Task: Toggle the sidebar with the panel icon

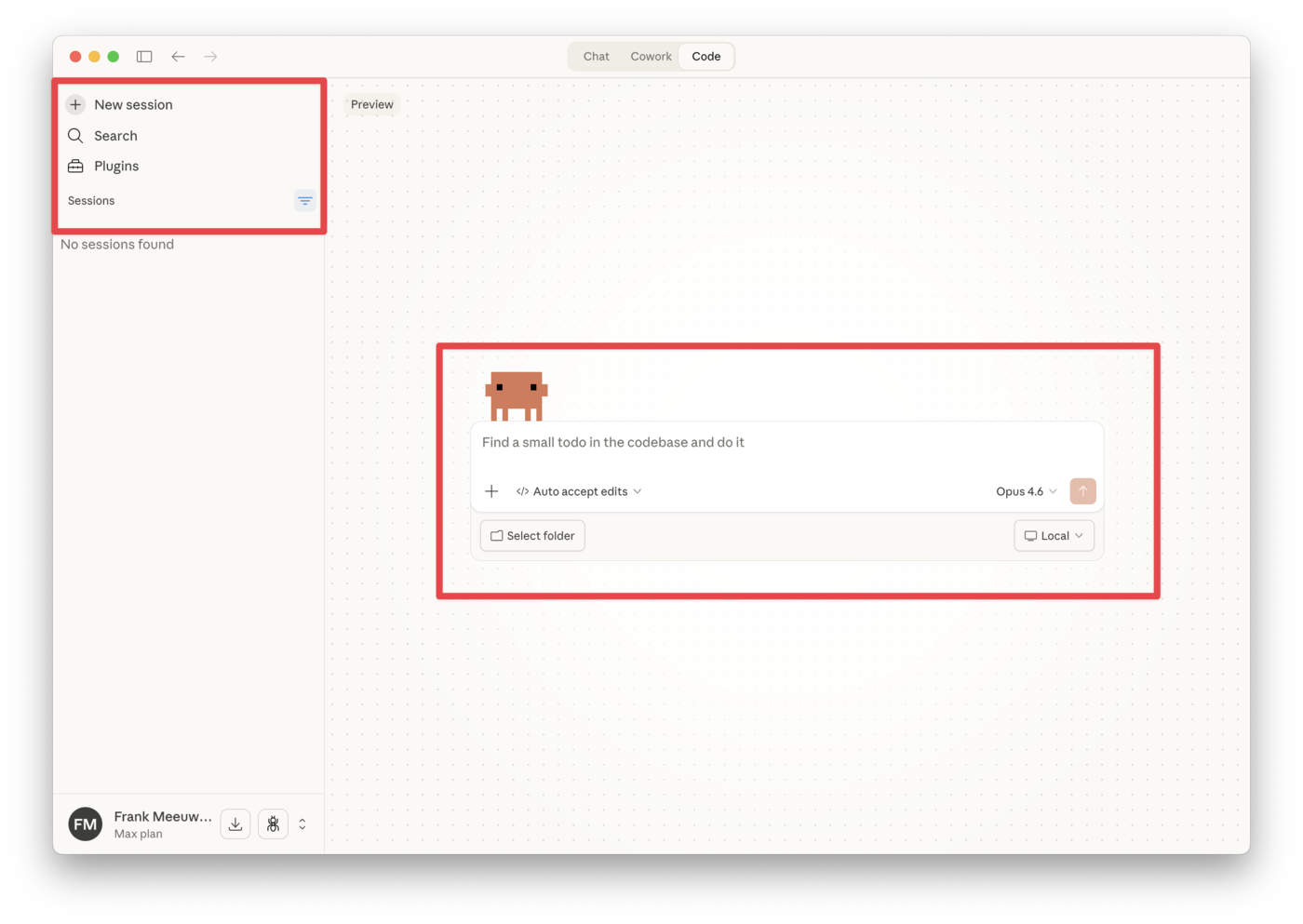Action: point(144,56)
